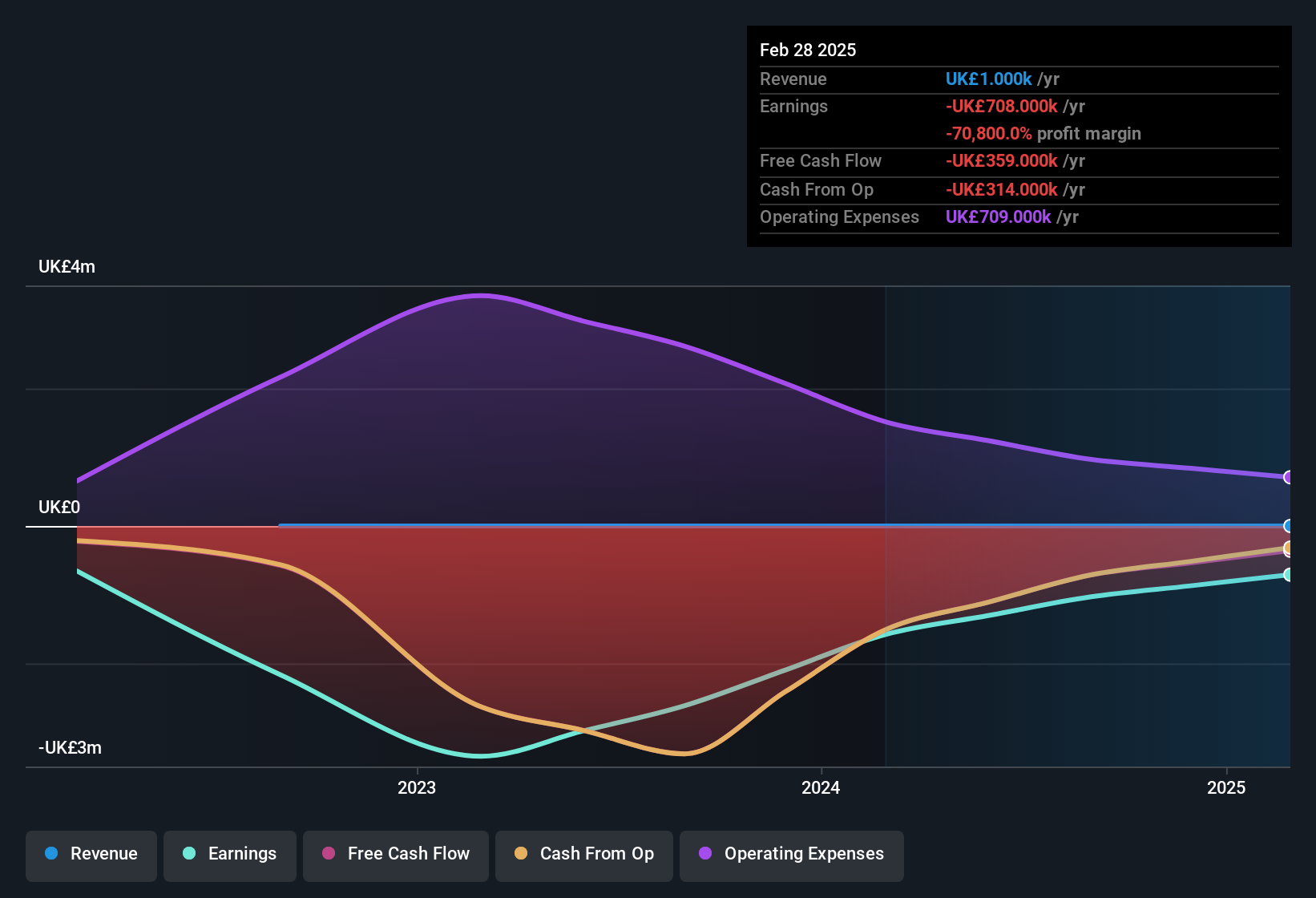Click the Earnings label in the tooltip
Viewport: 1316px width, 898px height.
tap(793, 106)
